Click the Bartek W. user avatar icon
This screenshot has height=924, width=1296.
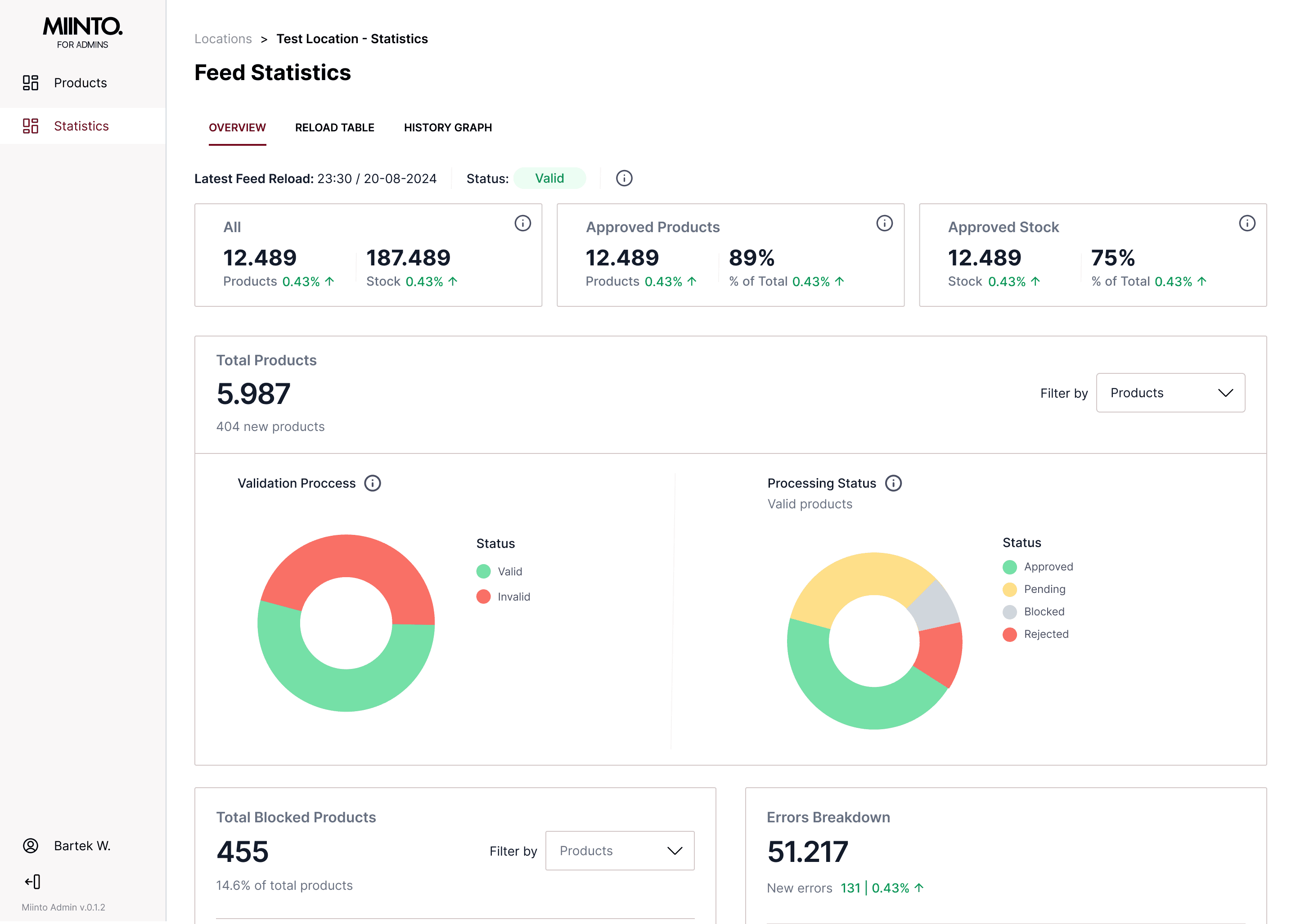31,845
